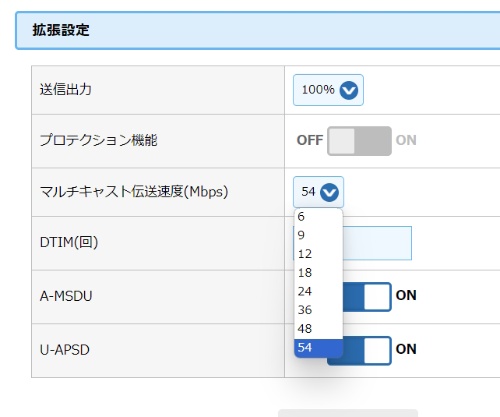Click the プロテクション機能 label
The height and width of the screenshot is (417, 500).
pos(98,140)
